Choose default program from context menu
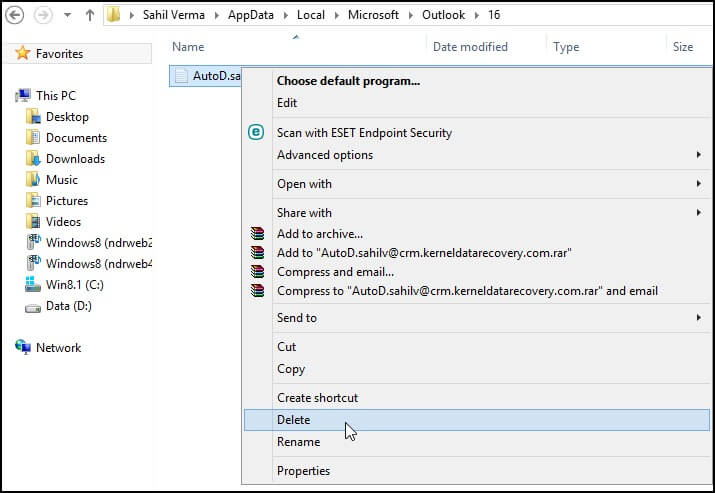The height and width of the screenshot is (493, 715). (x=348, y=81)
